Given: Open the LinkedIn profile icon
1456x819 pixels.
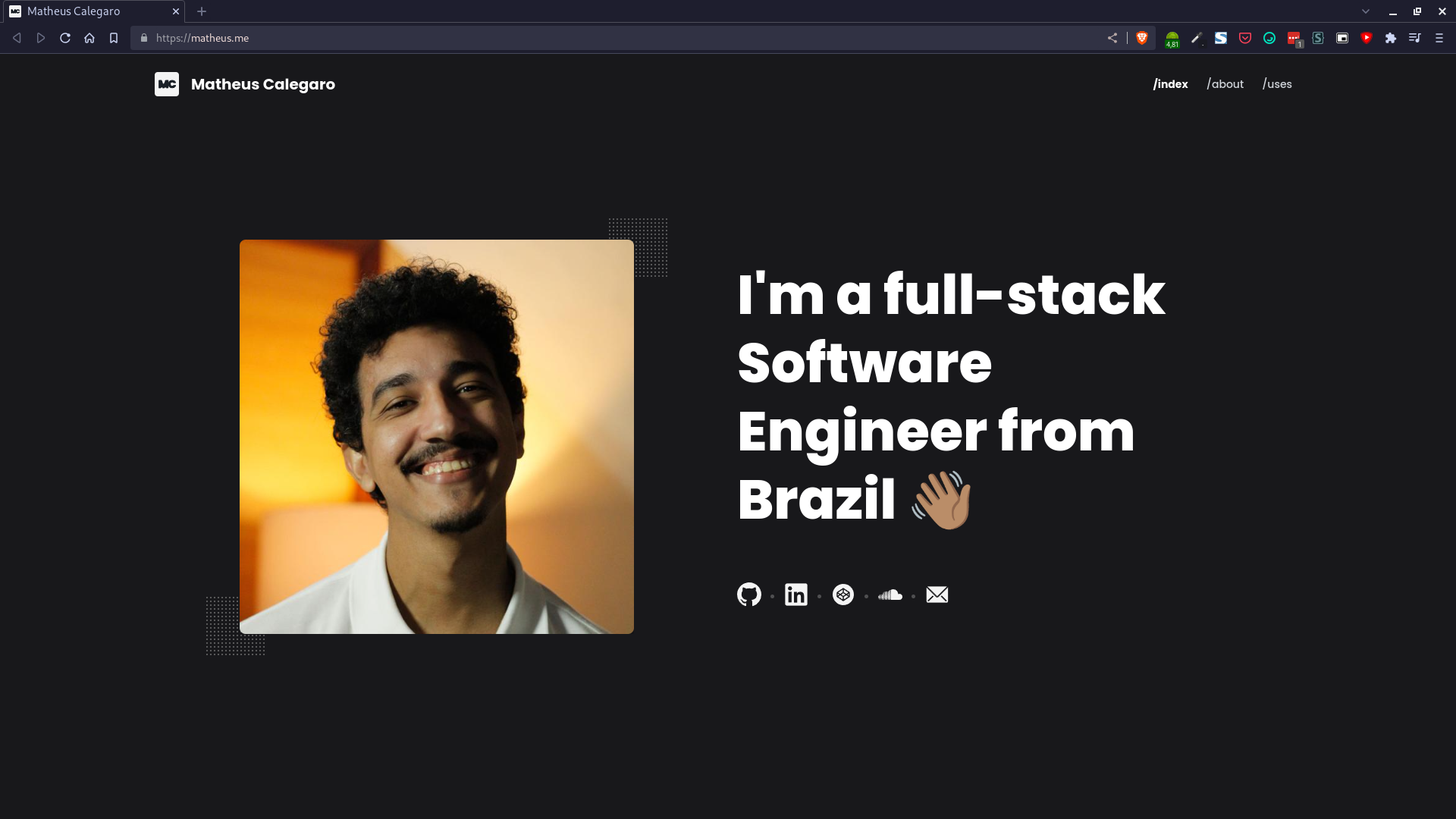Looking at the screenshot, I should [x=795, y=595].
